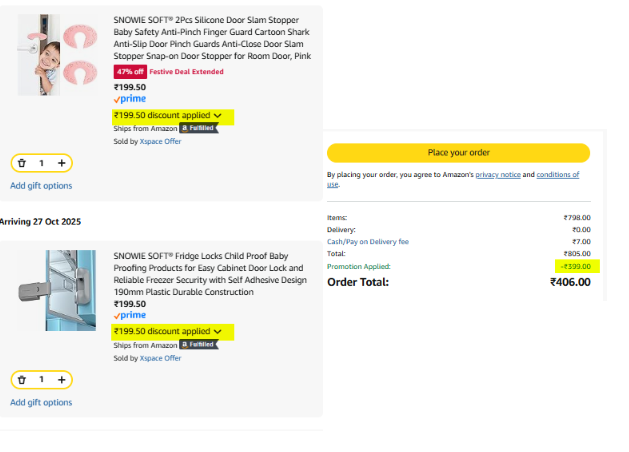Add gift options for Fridge Locks

pyautogui.click(x=41, y=402)
